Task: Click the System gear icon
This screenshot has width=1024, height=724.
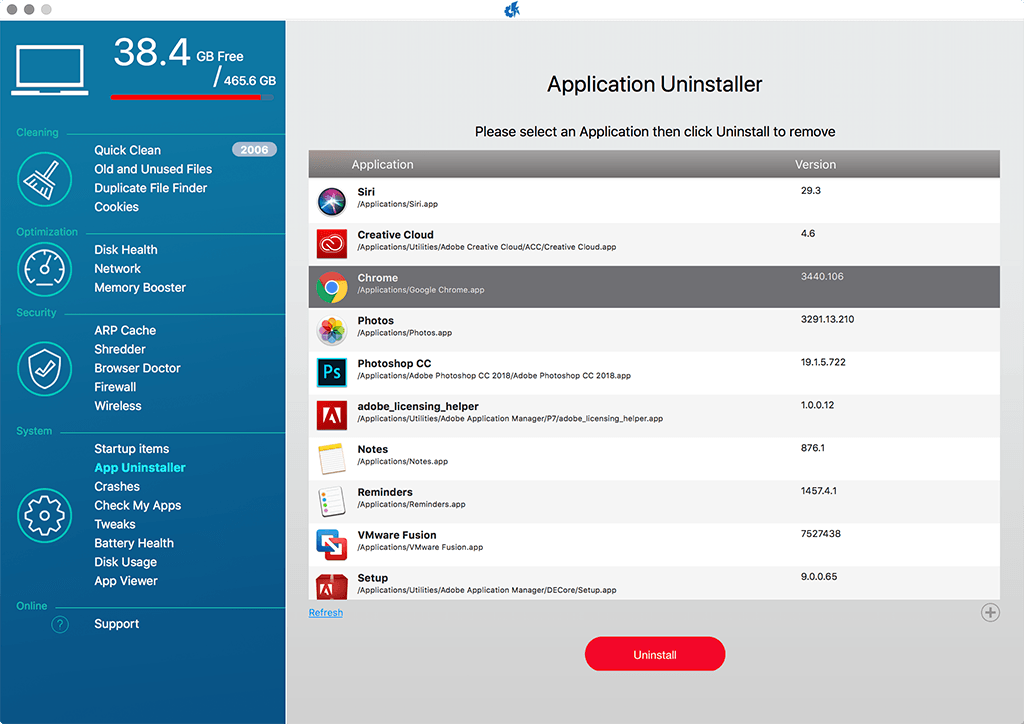Action: [x=44, y=516]
